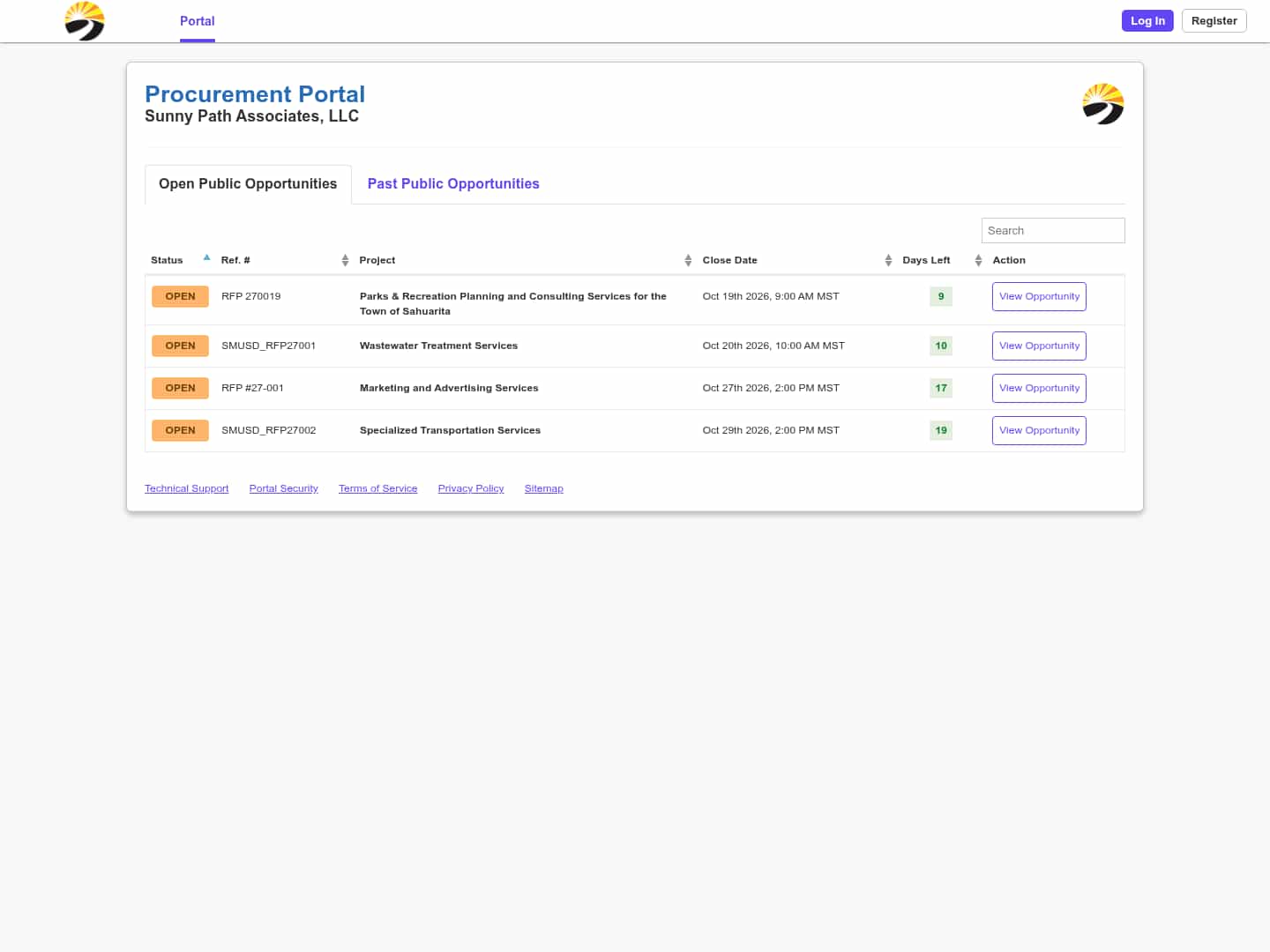Open Sitemap link
The image size is (1270, 952).
pyautogui.click(x=543, y=488)
